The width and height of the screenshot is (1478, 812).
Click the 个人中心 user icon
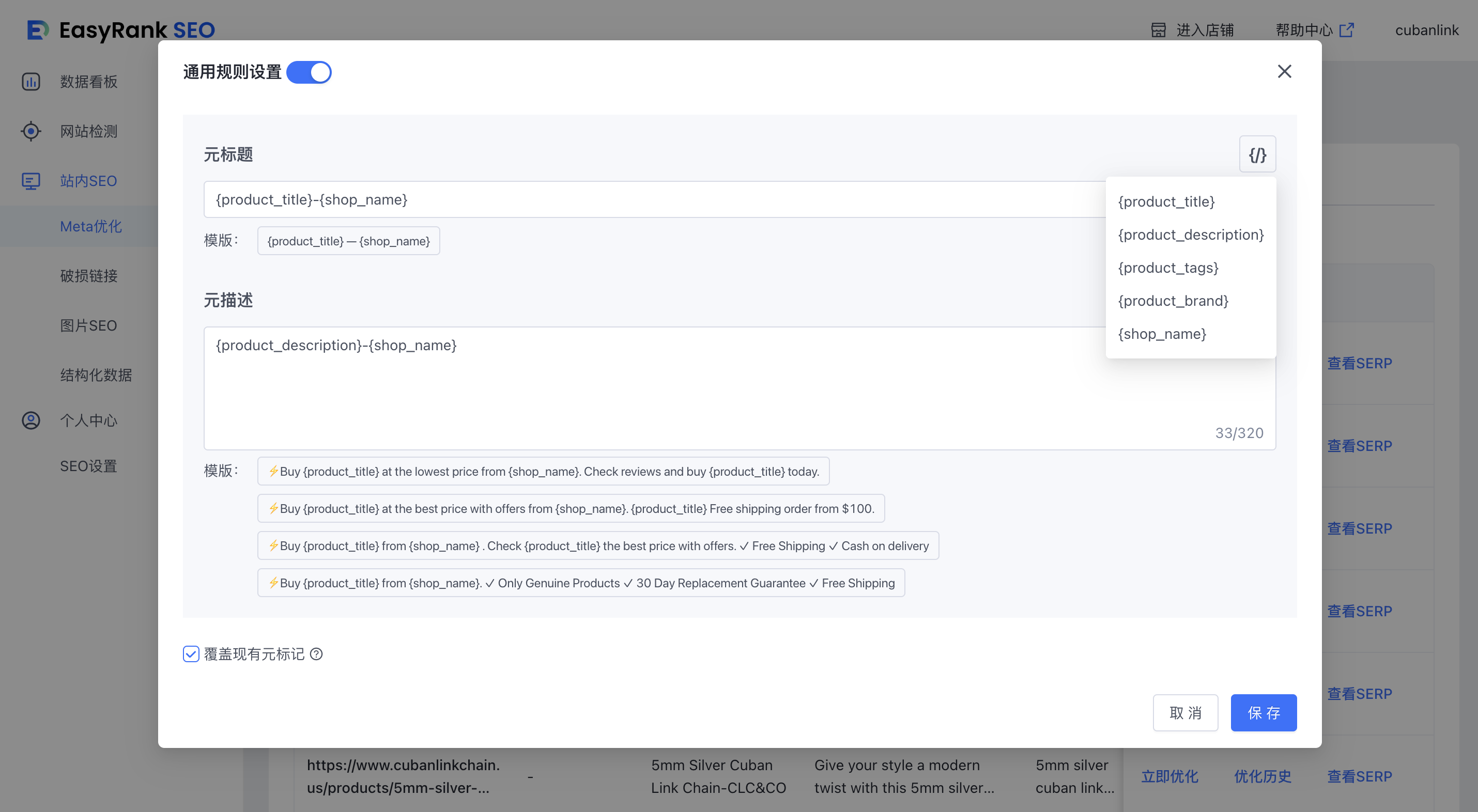(x=31, y=420)
